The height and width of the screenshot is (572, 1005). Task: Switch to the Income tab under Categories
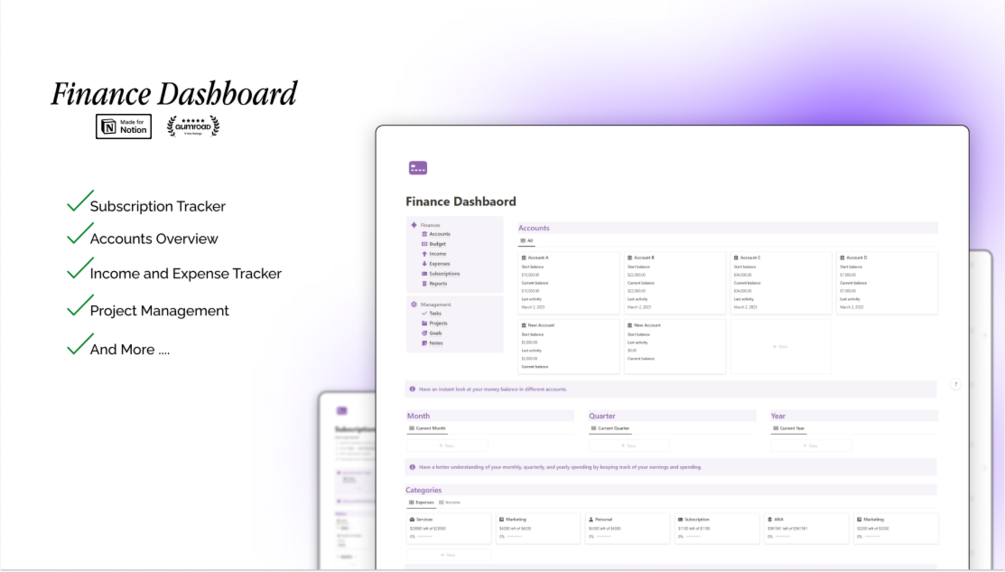click(450, 503)
